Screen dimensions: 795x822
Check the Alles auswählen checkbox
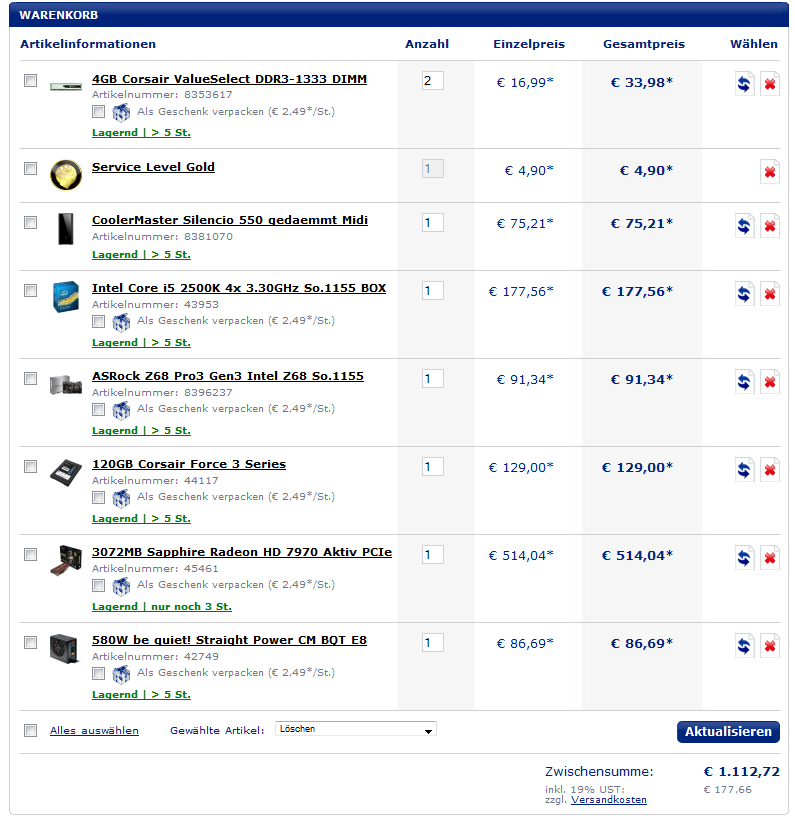click(30, 730)
